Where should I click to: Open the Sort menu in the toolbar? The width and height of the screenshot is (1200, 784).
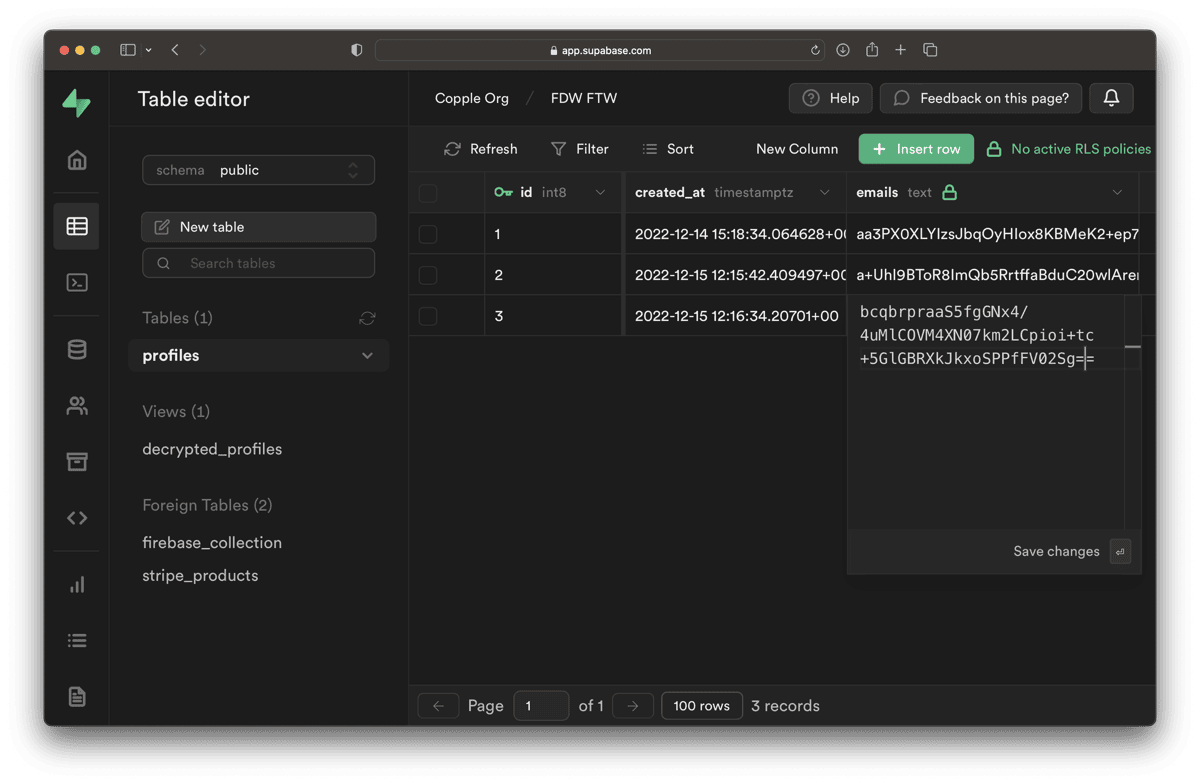coord(667,148)
